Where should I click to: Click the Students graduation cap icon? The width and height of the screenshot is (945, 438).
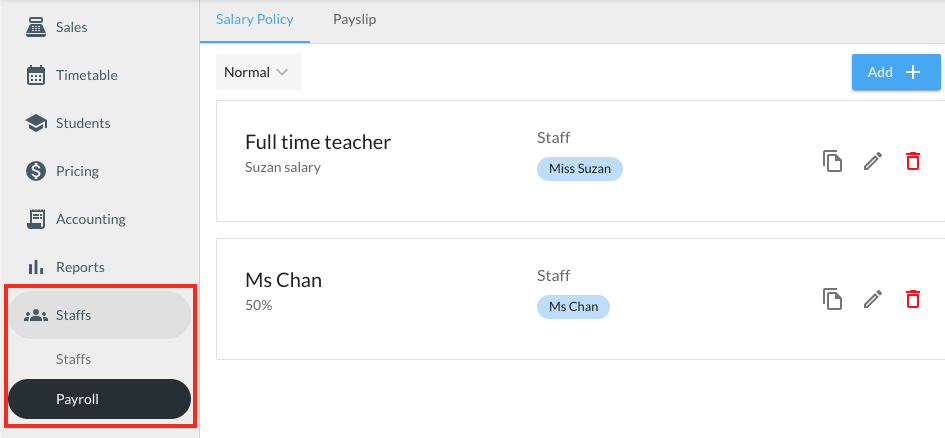click(36, 123)
